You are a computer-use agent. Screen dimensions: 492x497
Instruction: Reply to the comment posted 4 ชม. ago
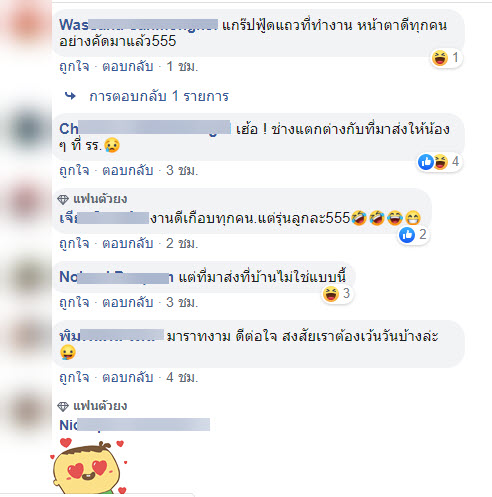128,377
